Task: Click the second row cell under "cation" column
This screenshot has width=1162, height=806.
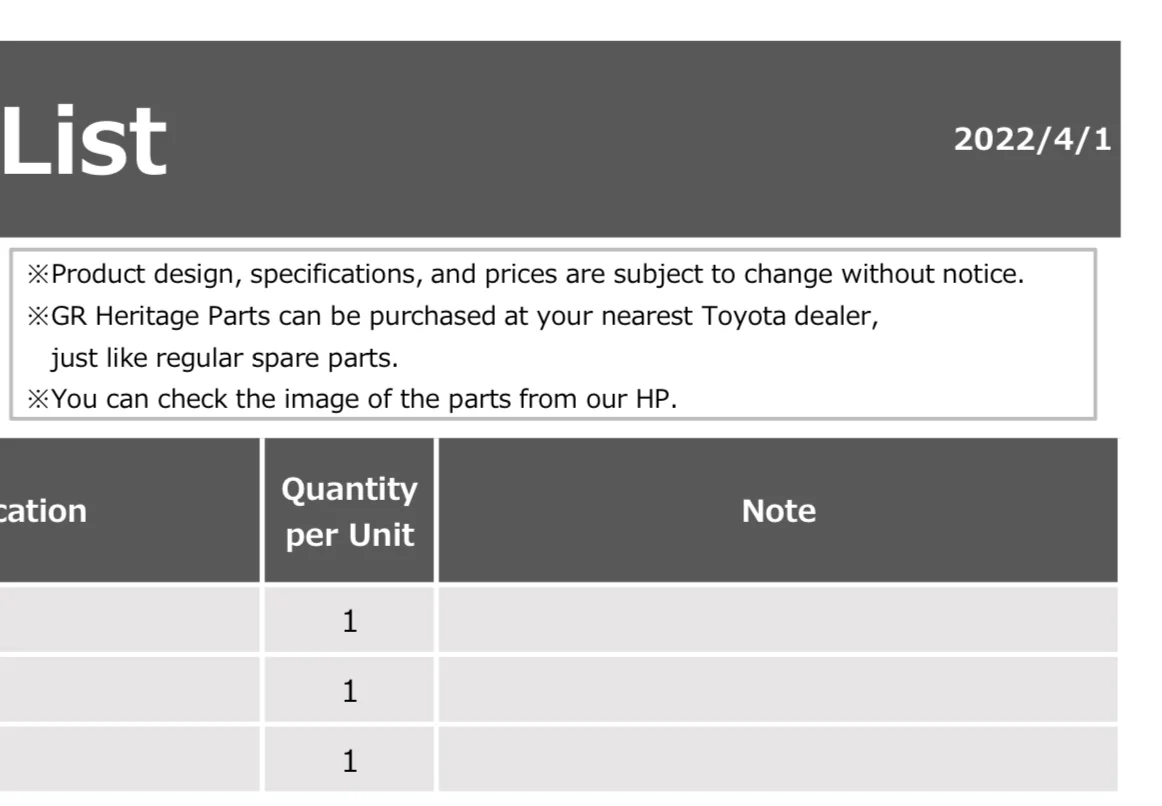Action: coord(130,689)
